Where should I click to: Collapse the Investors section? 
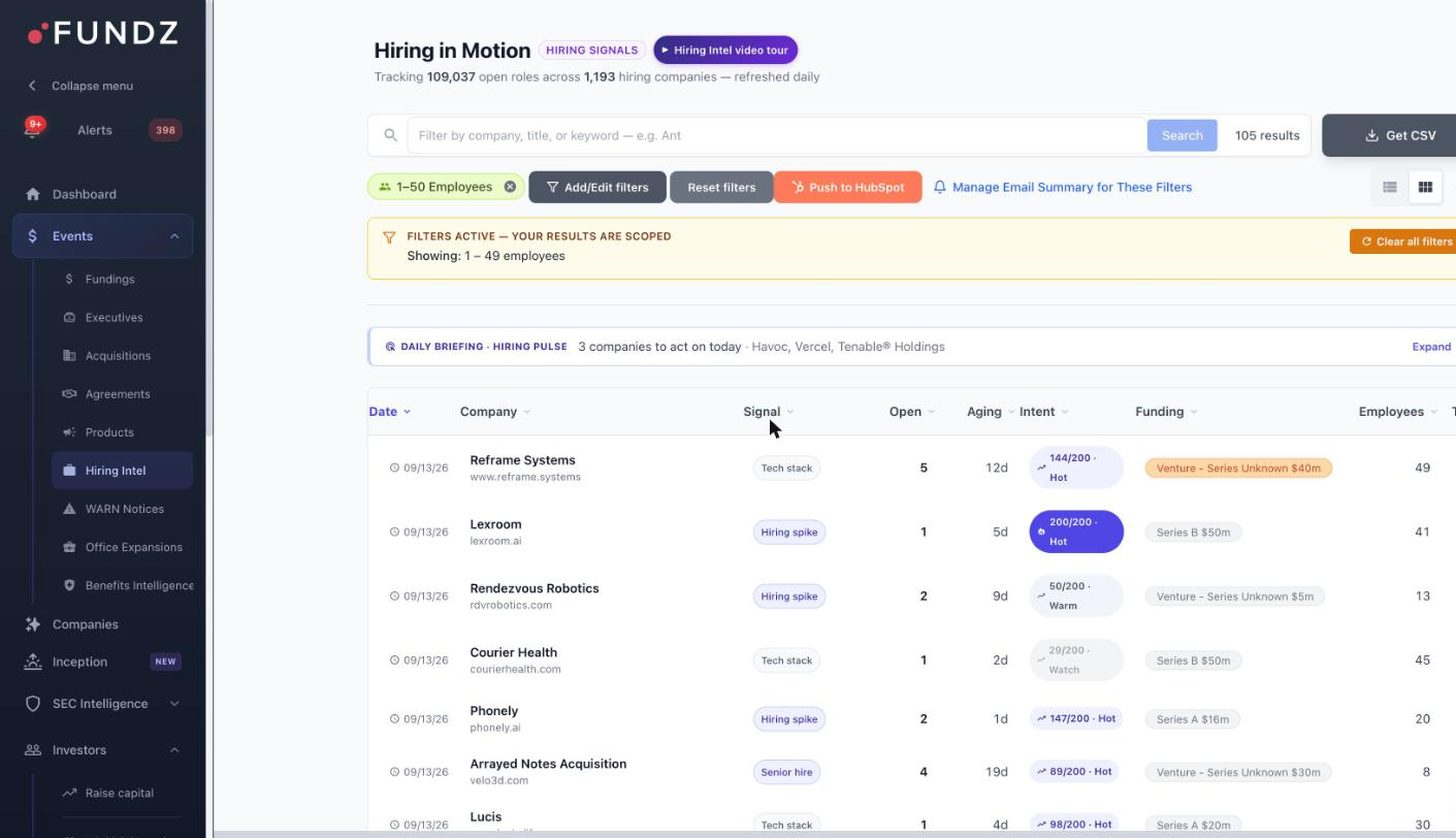click(174, 750)
